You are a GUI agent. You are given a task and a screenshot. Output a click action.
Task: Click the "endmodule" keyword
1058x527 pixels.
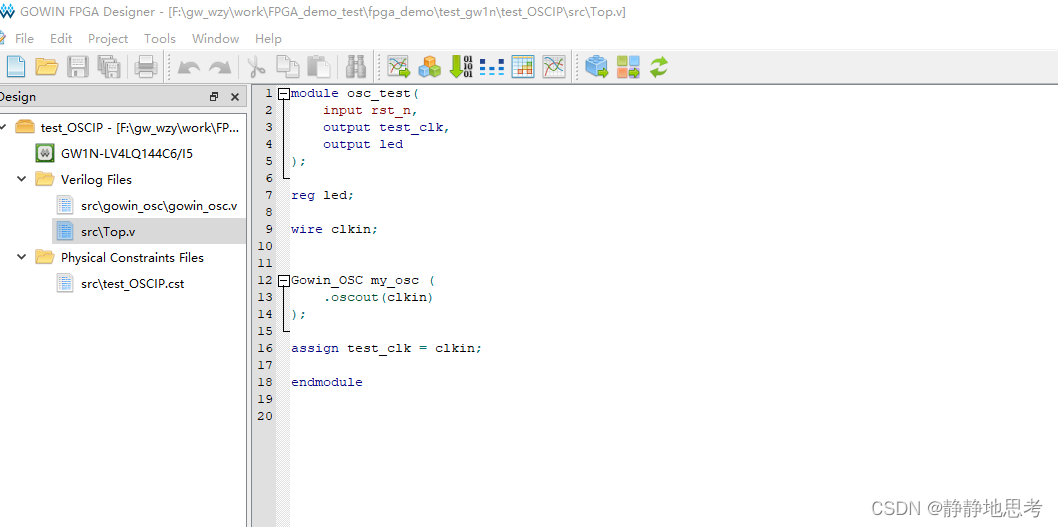[327, 382]
